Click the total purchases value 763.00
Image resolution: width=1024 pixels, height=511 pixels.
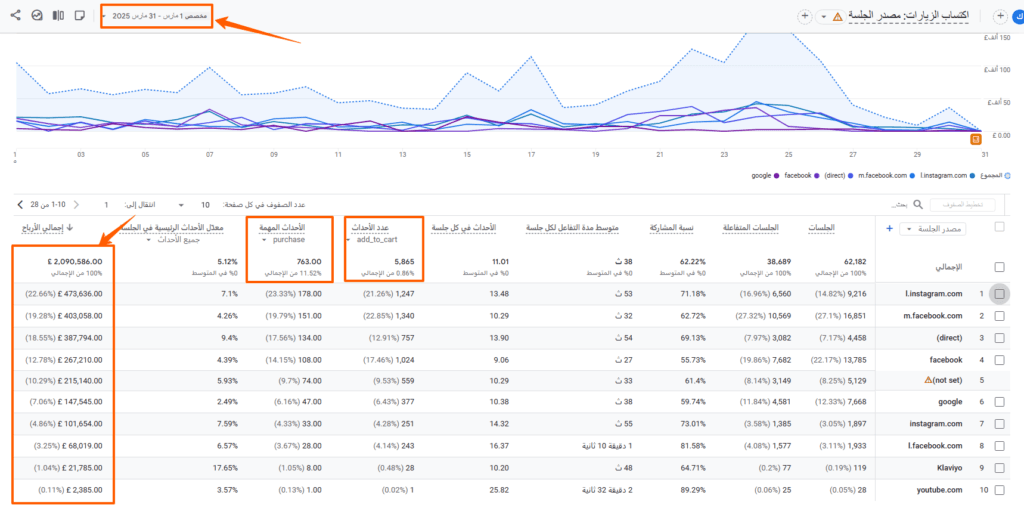(310, 261)
